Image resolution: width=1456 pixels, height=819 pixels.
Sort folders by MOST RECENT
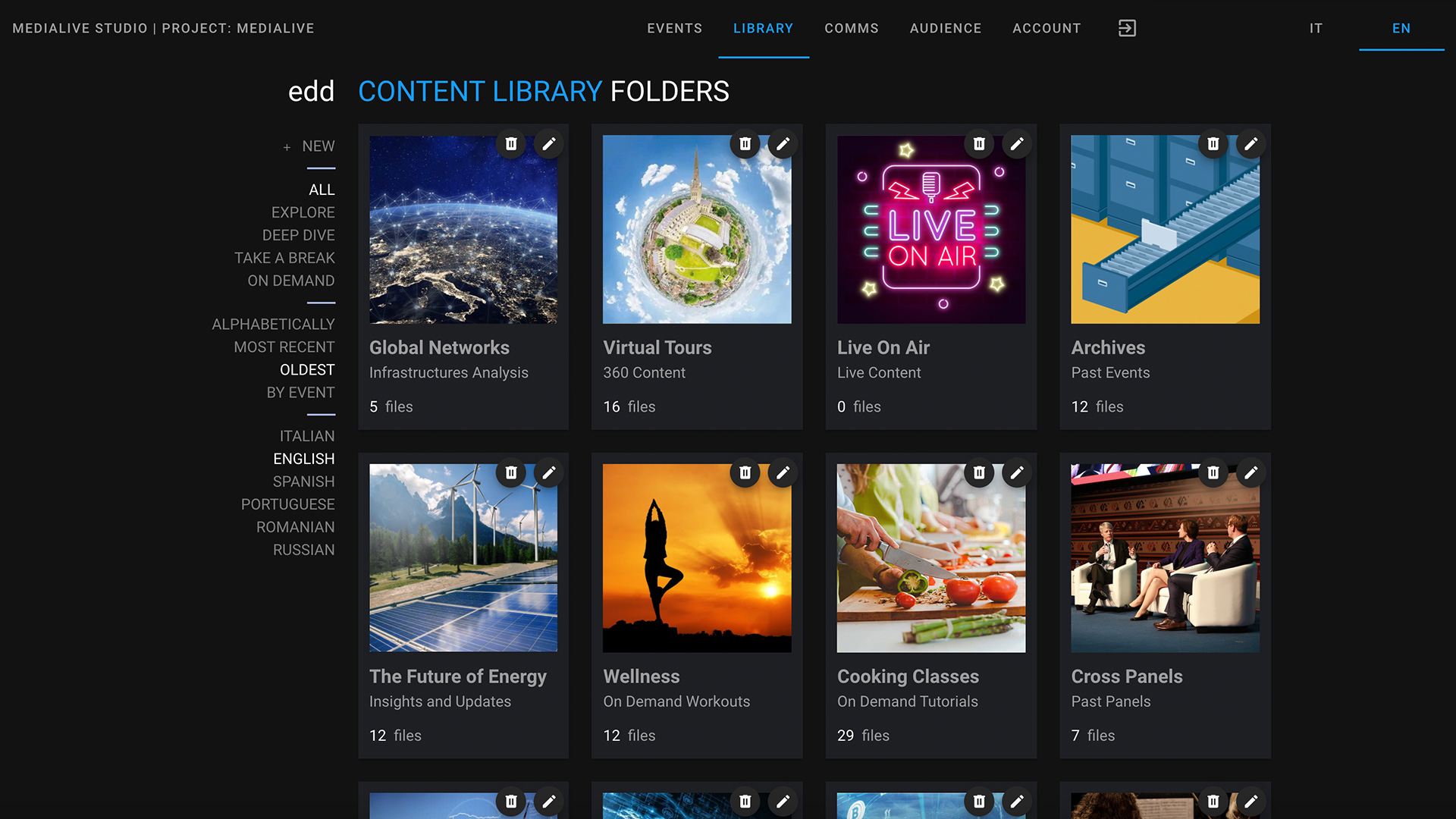pyautogui.click(x=284, y=347)
